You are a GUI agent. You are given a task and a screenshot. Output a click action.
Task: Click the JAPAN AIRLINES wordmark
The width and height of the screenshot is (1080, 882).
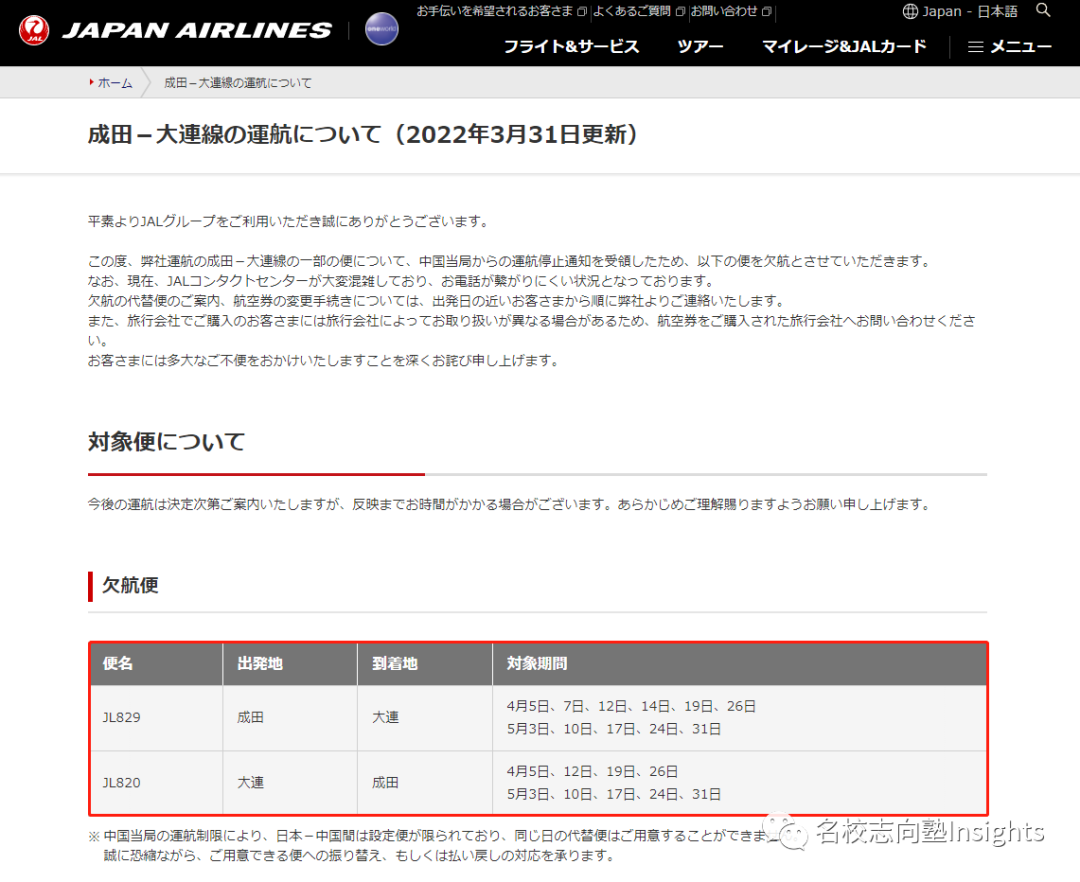coord(197,30)
